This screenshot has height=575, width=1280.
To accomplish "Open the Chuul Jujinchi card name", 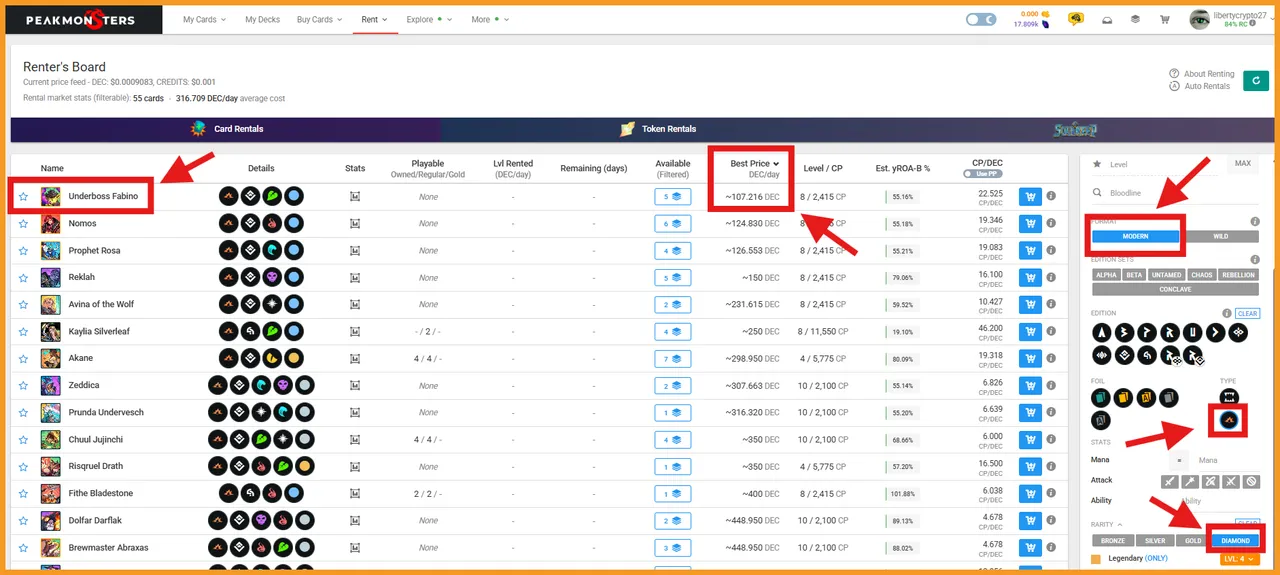I will click(x=97, y=439).
